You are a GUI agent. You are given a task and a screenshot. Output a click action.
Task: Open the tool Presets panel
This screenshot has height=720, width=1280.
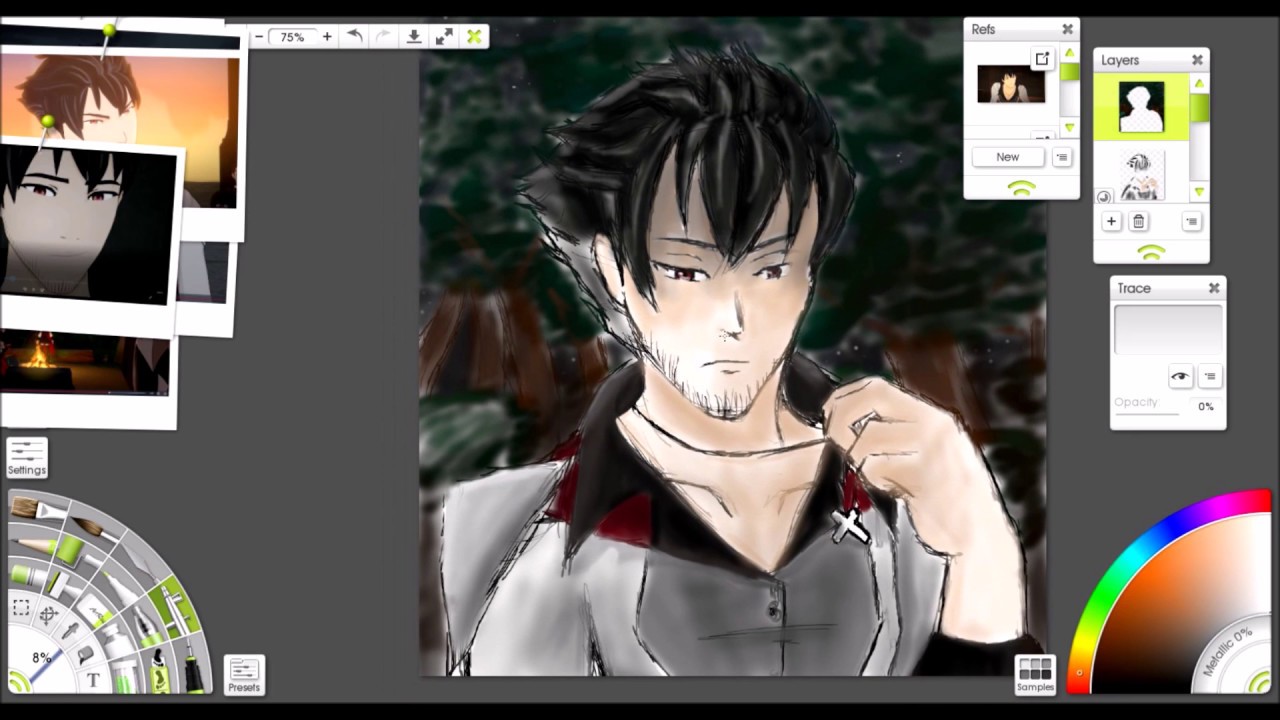click(x=244, y=675)
